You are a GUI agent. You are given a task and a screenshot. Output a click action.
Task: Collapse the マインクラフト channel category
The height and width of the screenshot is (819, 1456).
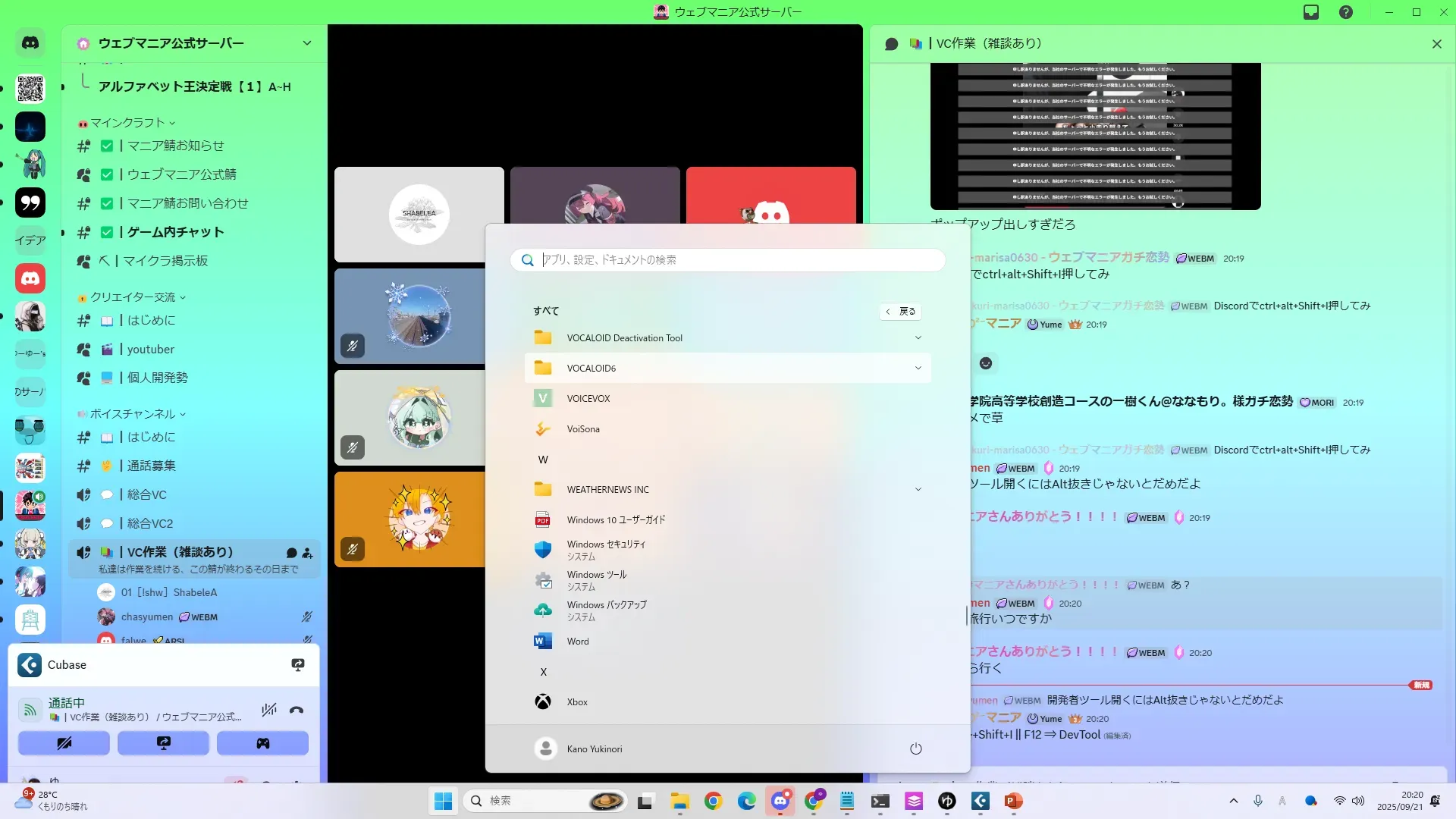127,123
